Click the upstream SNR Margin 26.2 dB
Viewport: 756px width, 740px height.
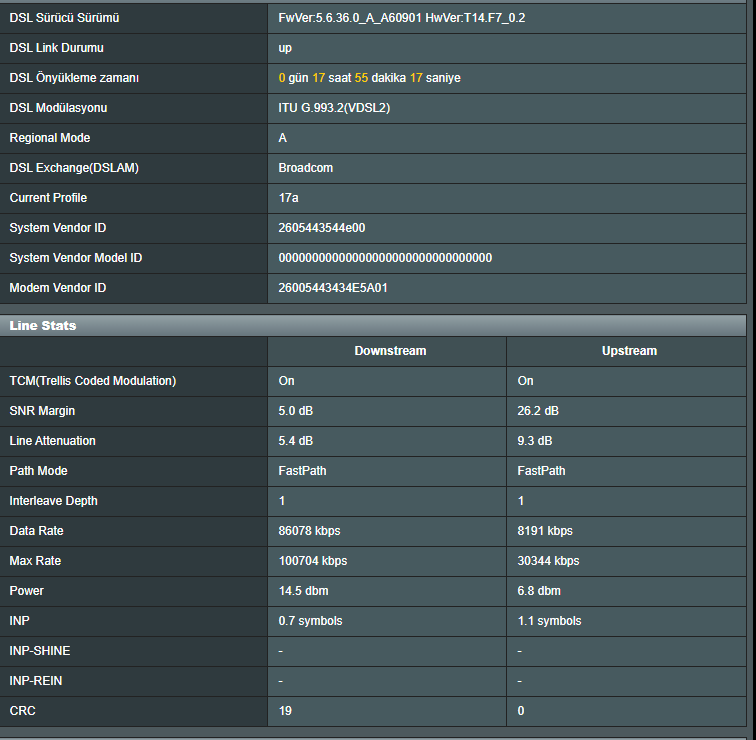(538, 411)
